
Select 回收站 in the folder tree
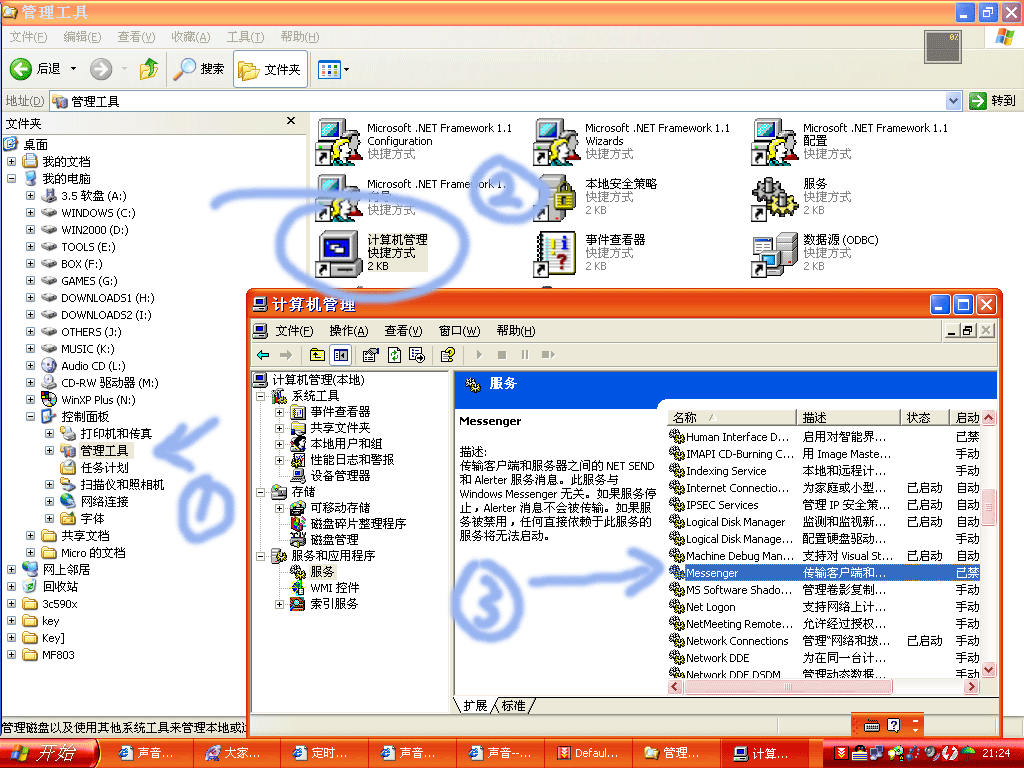pyautogui.click(x=60, y=586)
